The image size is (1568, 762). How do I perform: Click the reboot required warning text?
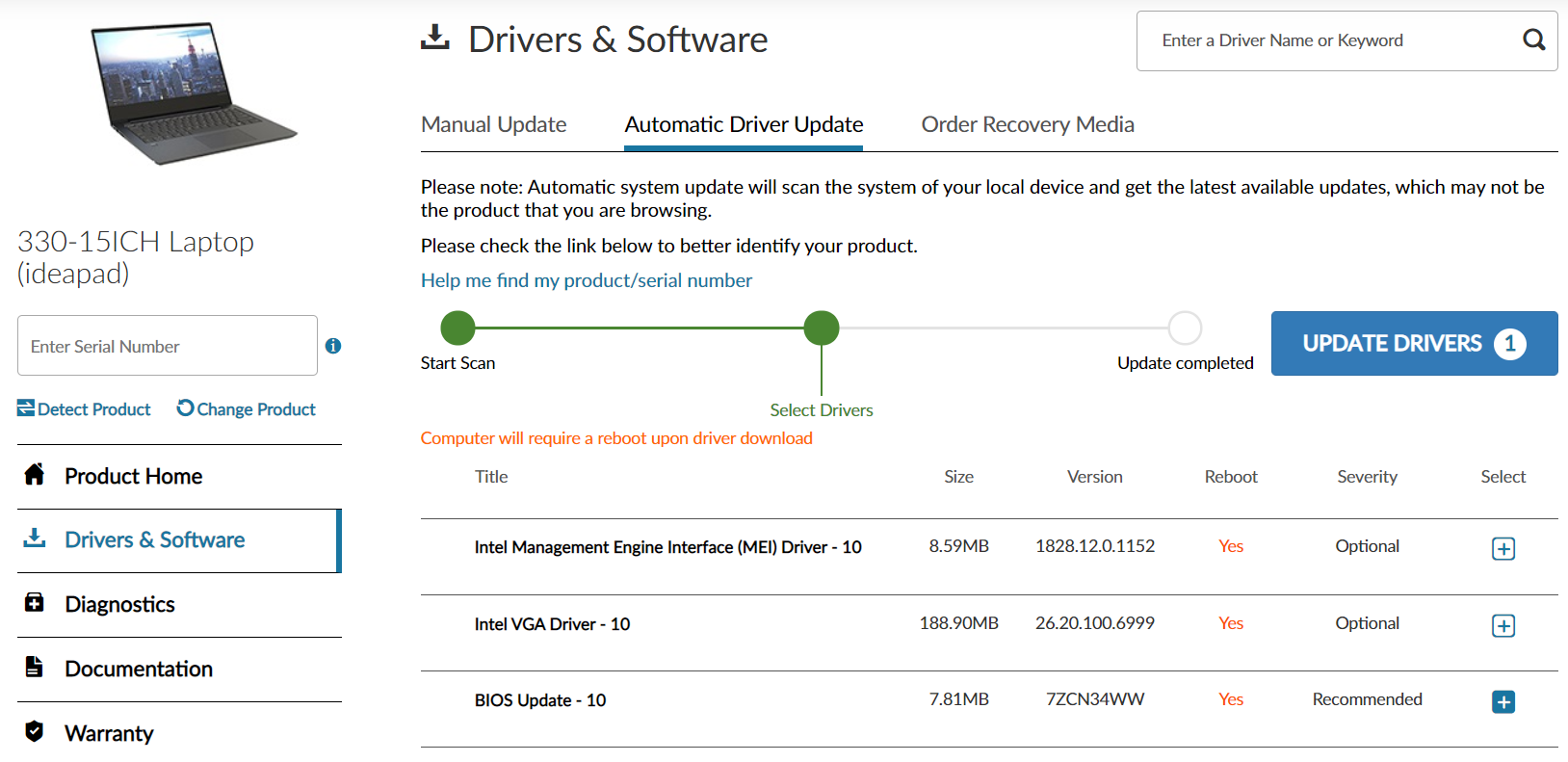(x=616, y=438)
